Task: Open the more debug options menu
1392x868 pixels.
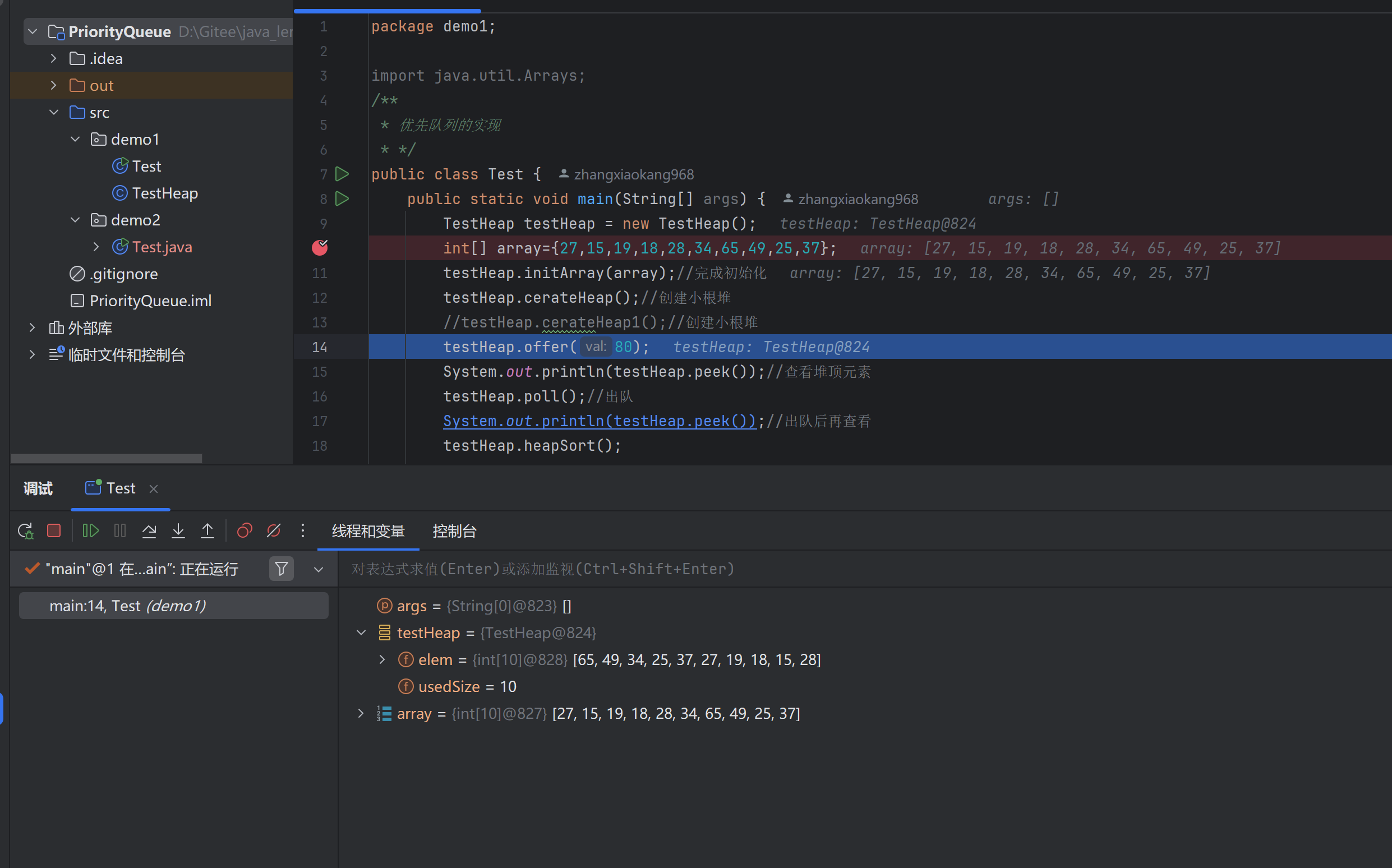Action: [x=302, y=530]
